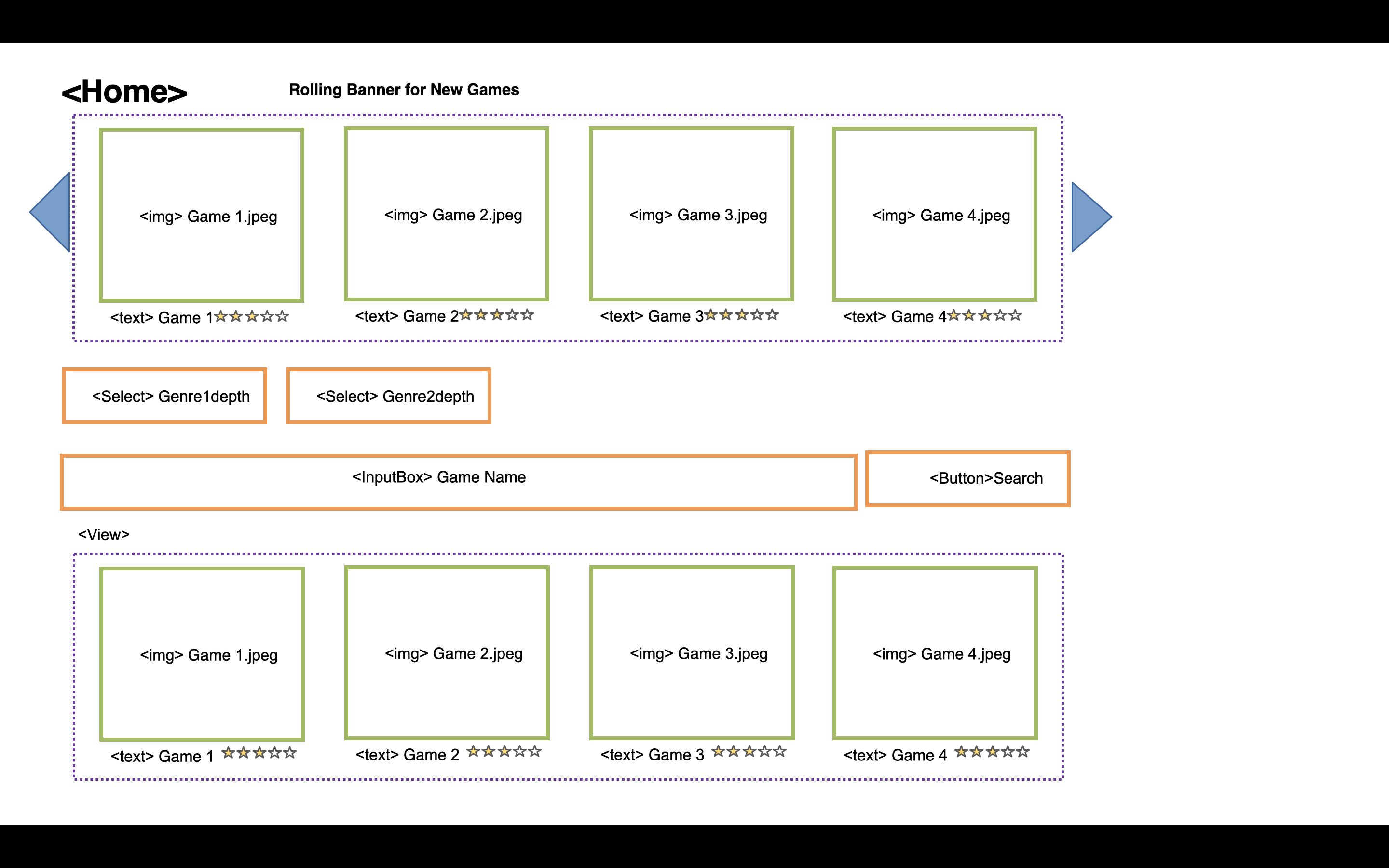The width and height of the screenshot is (1389, 868).
Task: Click the Game Name input box
Action: (459, 482)
